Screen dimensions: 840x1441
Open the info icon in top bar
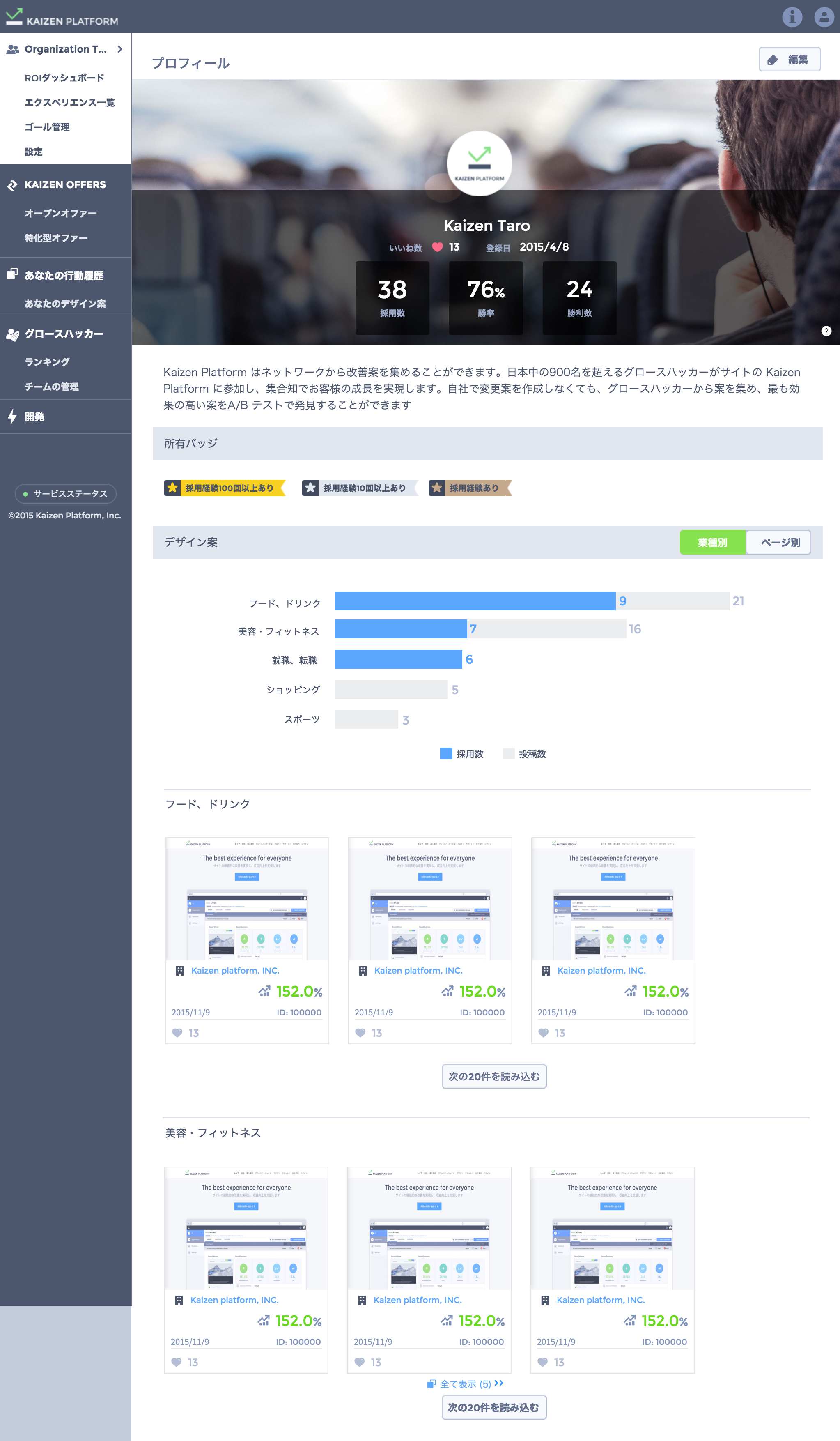792,16
